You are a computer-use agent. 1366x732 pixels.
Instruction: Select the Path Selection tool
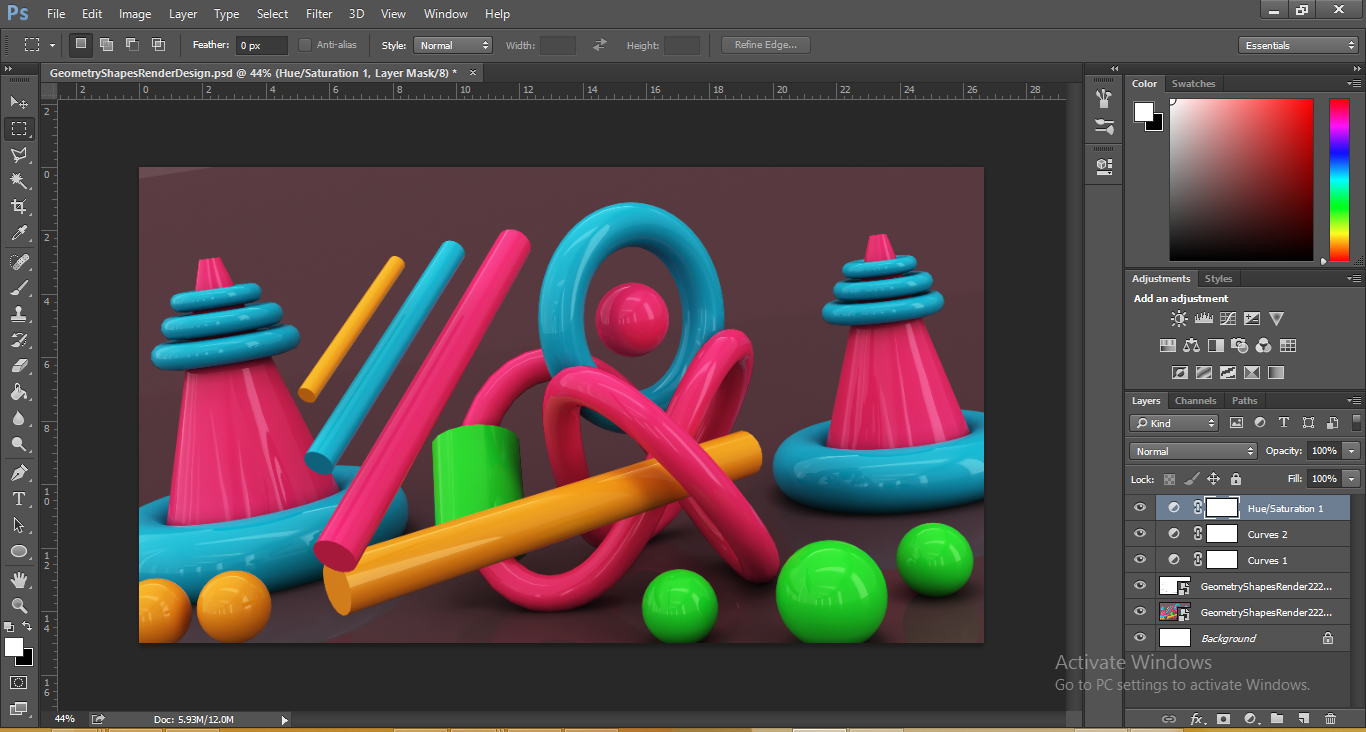(18, 524)
